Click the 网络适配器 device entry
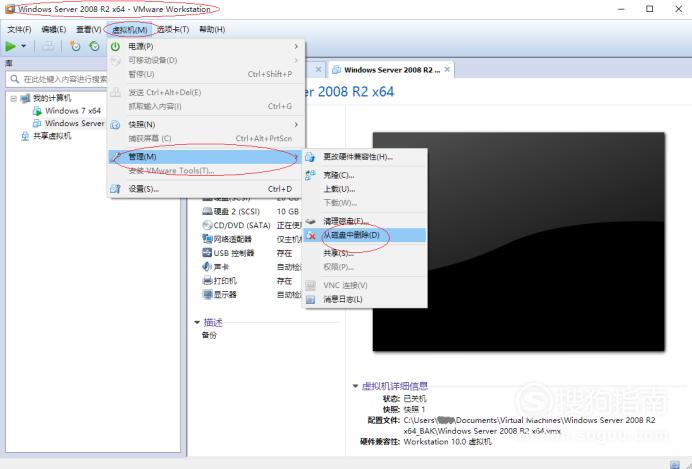This screenshot has height=469, width=692. click(x=233, y=239)
